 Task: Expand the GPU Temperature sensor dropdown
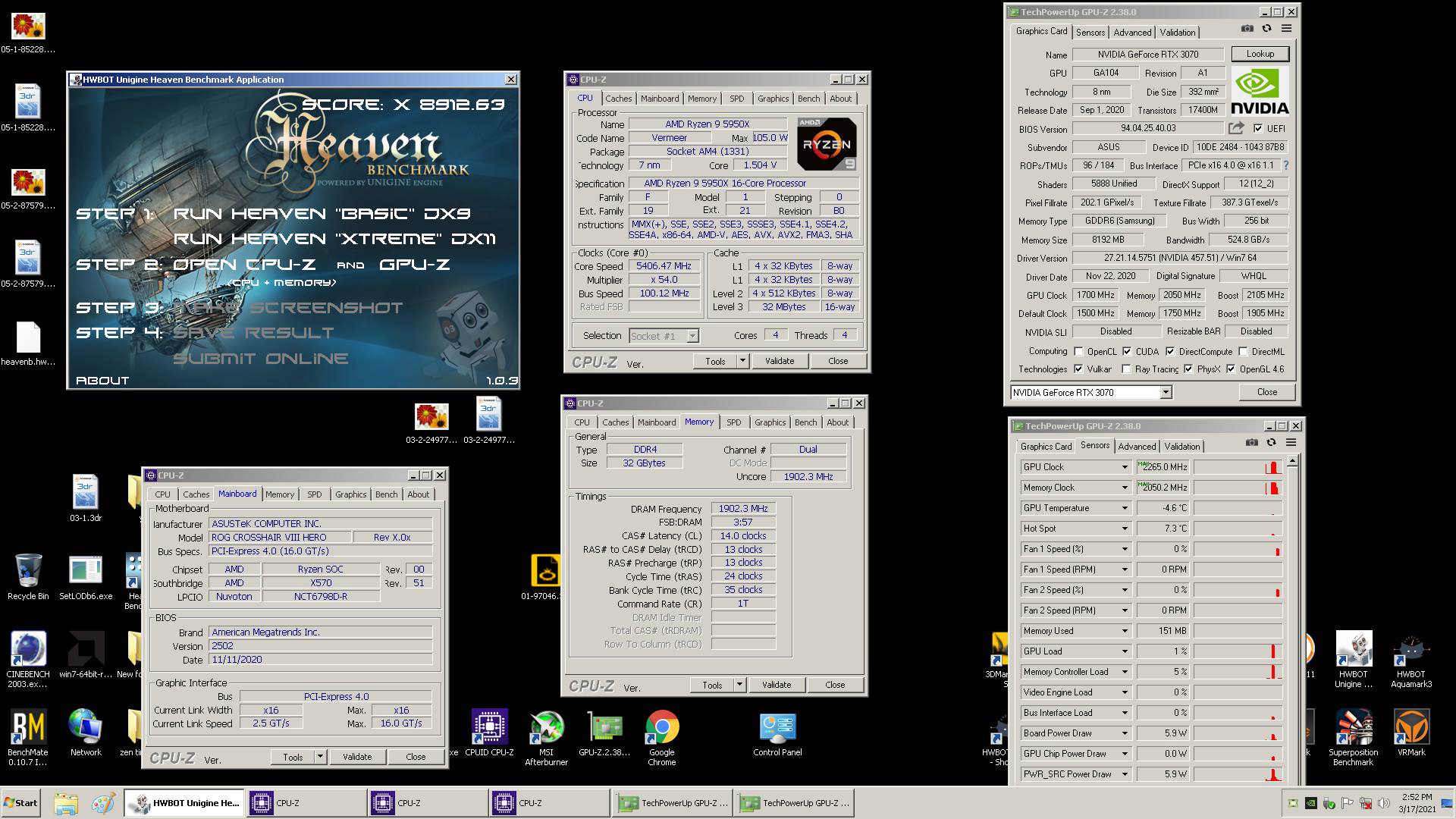pyautogui.click(x=1125, y=508)
